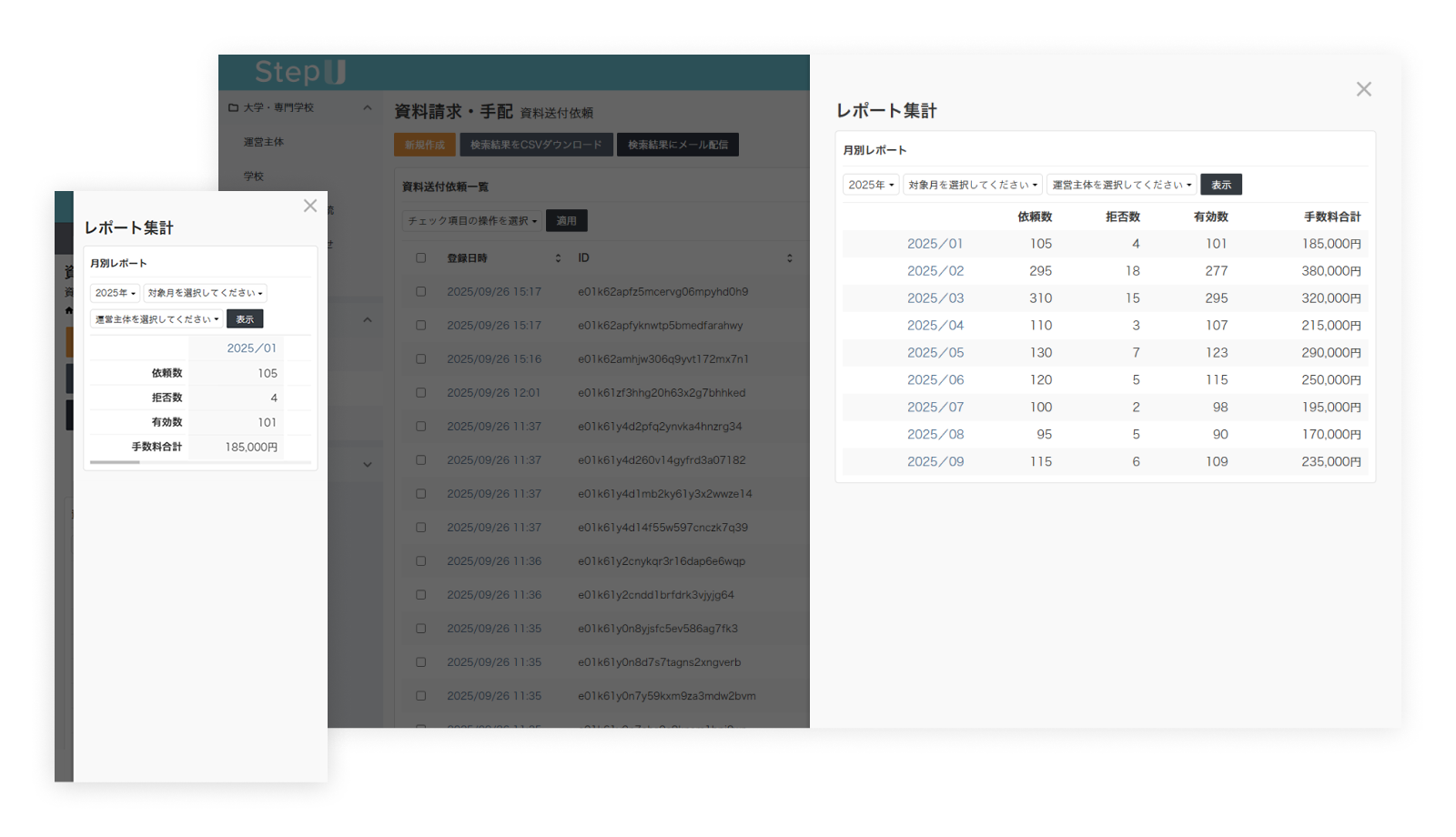The width and height of the screenshot is (1456, 837).
Task: Open 対象月を選択してください dropdown in large panel
Action: pyautogui.click(x=972, y=185)
